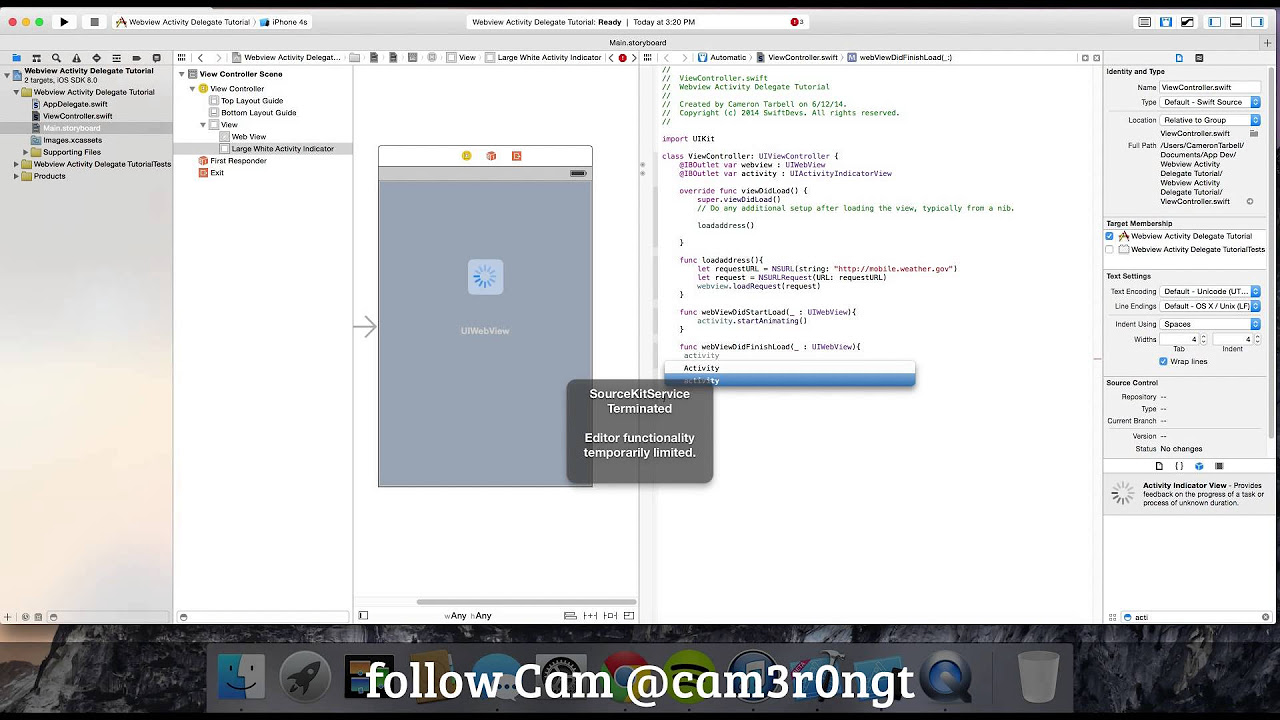This screenshot has height=720, width=1280.
Task: Open the Find navigator
Action: [56, 58]
